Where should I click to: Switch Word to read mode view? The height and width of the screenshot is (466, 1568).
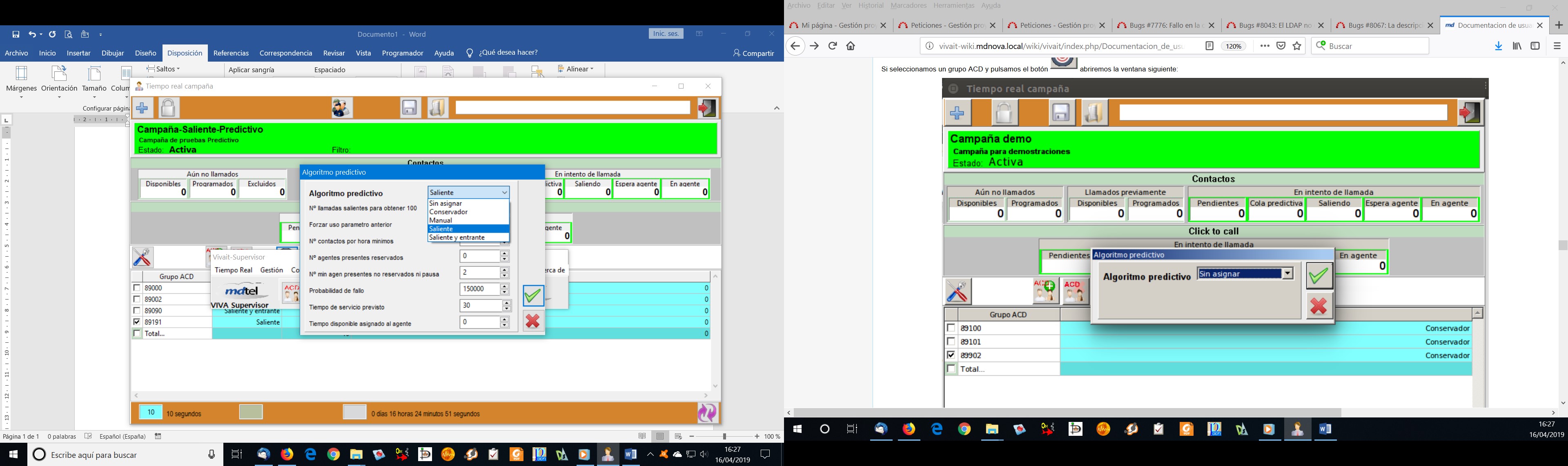(x=642, y=436)
